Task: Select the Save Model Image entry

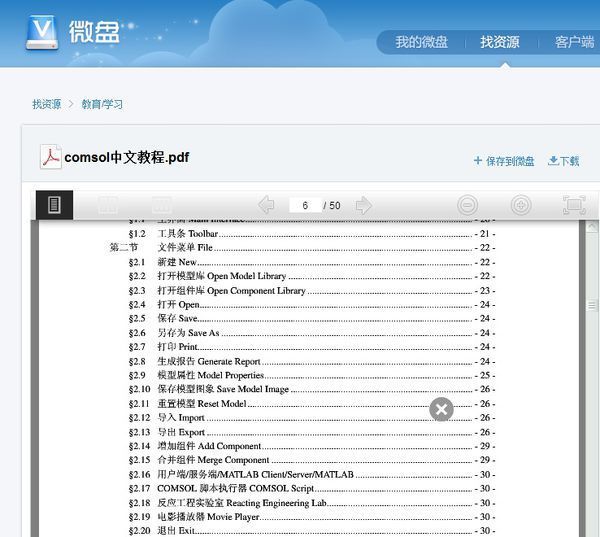Action: (312, 389)
